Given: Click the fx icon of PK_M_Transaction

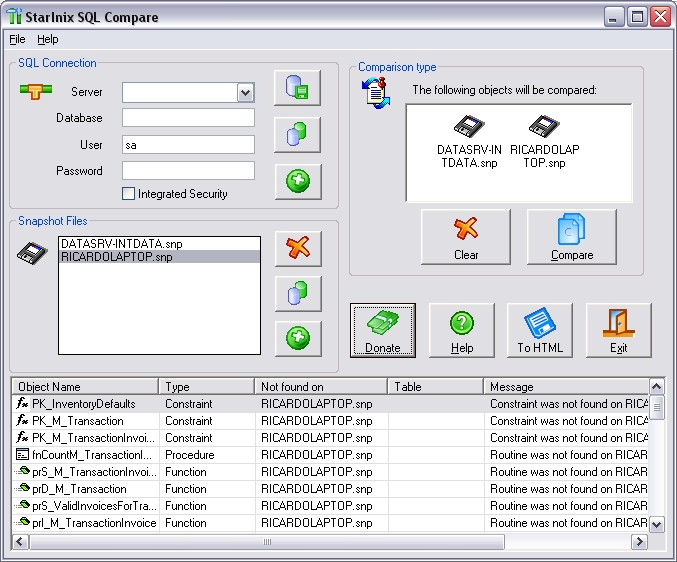Looking at the screenshot, I should [22, 420].
